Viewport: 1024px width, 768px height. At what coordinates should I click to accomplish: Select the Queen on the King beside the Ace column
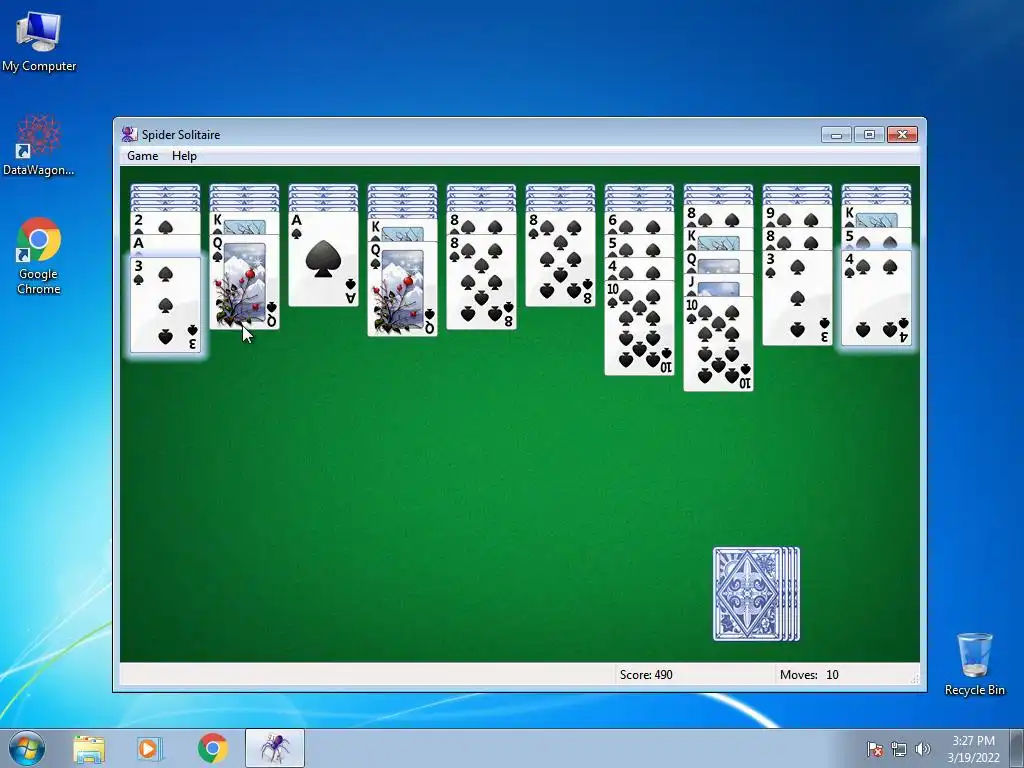(244, 282)
